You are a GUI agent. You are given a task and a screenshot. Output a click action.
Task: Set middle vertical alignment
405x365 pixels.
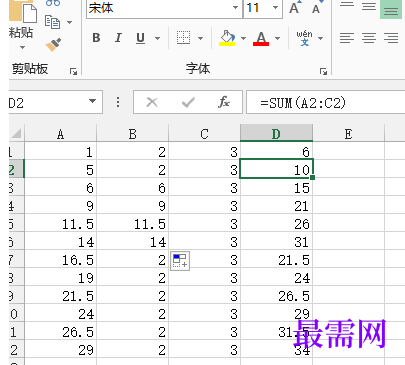369,6
